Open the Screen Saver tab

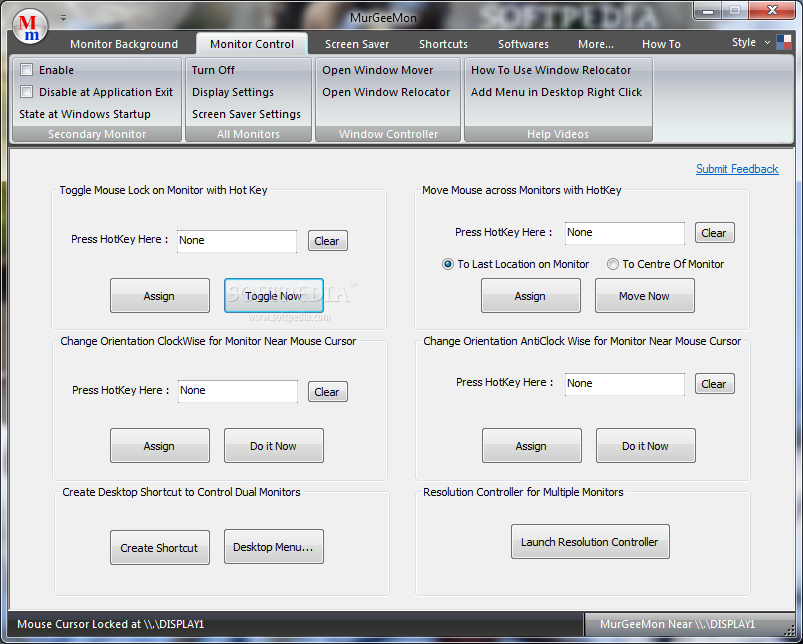click(357, 44)
